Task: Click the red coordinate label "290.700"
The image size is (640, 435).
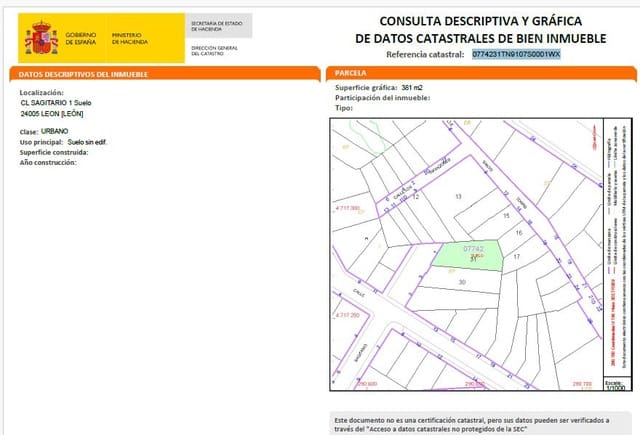Action: coord(582,384)
